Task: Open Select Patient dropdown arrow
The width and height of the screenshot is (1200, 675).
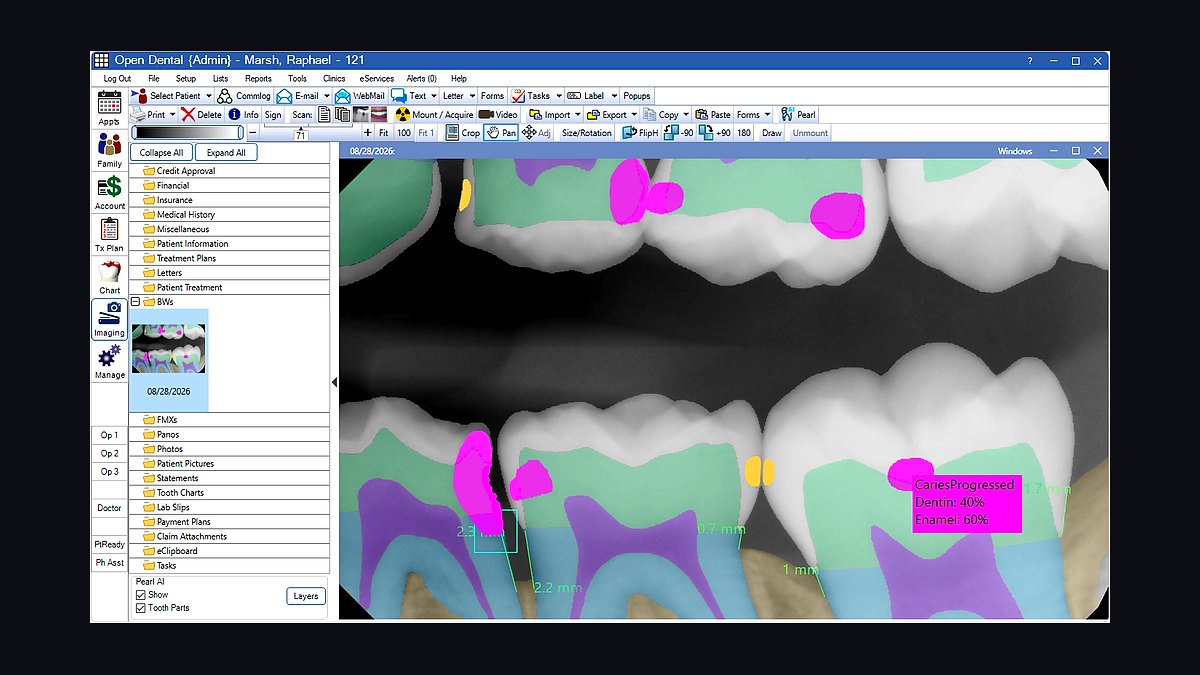Action: [x=209, y=96]
